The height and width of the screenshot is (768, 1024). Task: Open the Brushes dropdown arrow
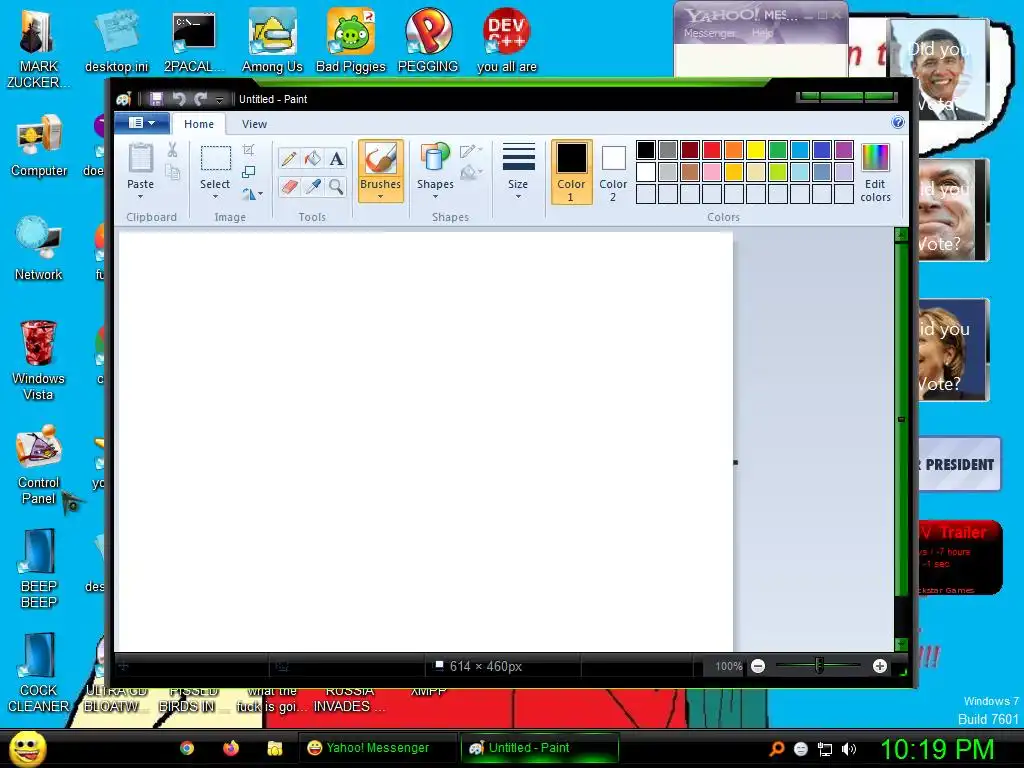tap(380, 197)
